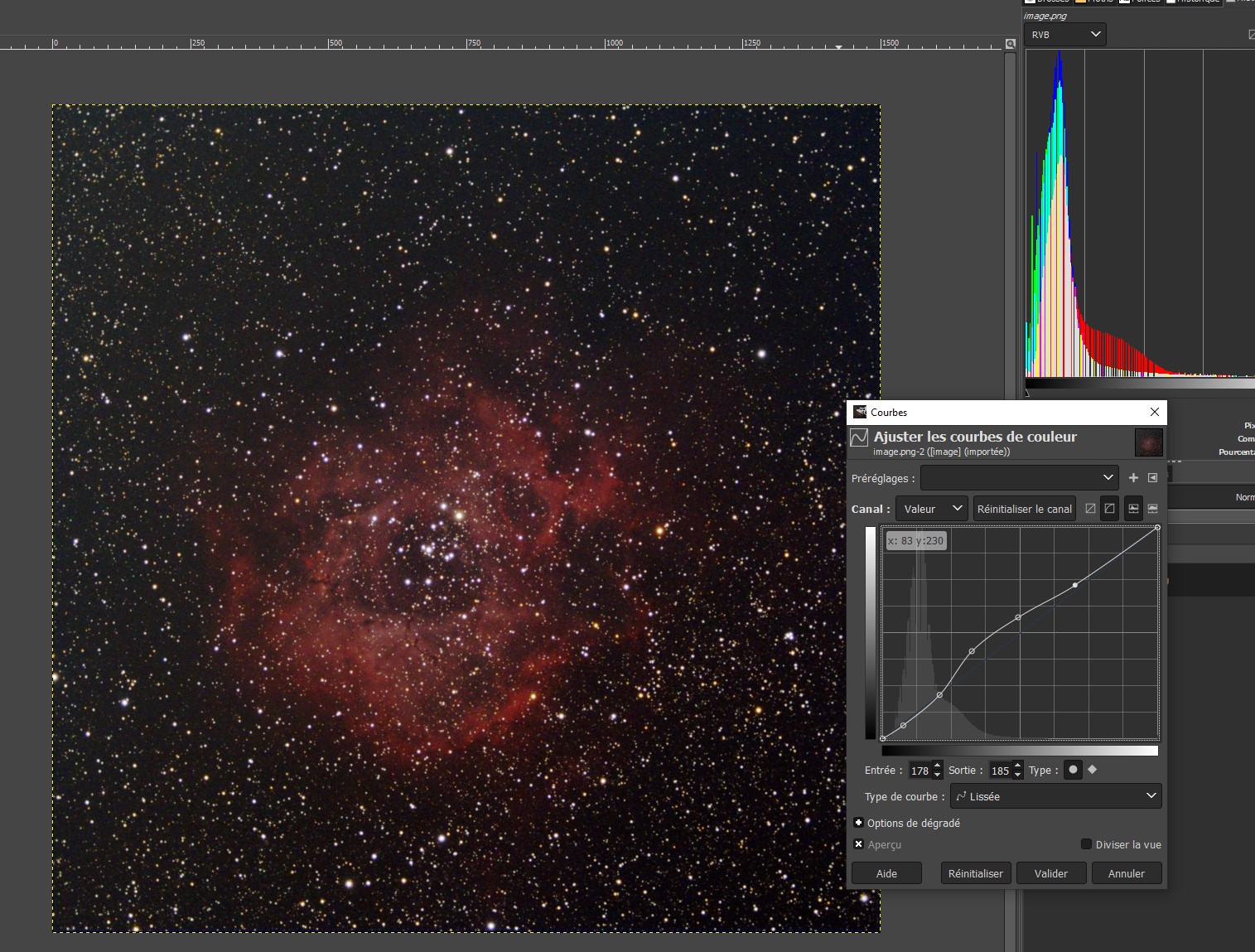Select linear histogram icon in Courbes dialog

pos(1133,509)
